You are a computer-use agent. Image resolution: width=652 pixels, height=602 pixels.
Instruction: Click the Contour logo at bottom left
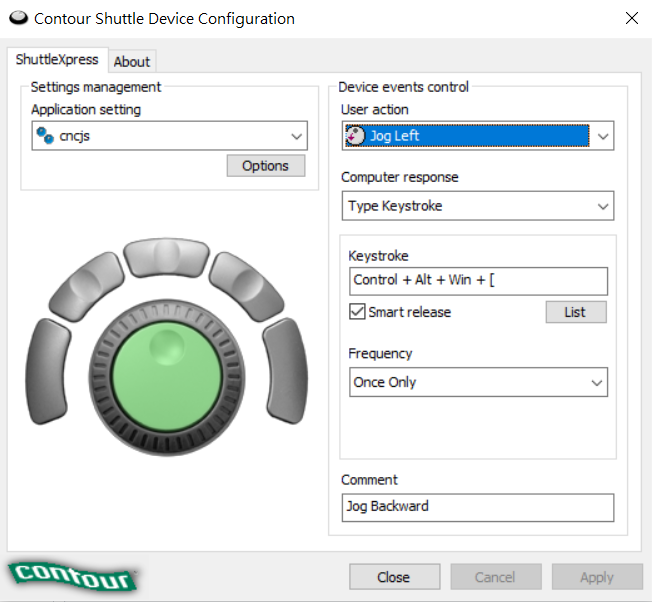74,577
